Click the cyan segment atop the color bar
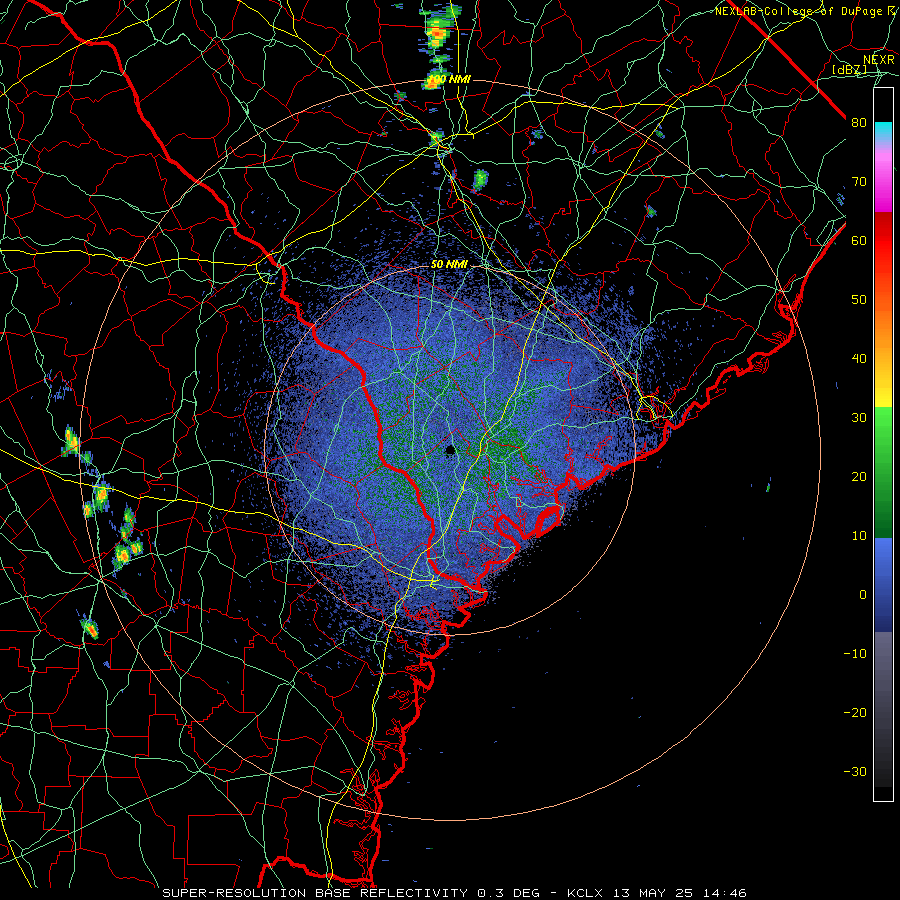Screen dimensions: 900x900 (x=883, y=133)
